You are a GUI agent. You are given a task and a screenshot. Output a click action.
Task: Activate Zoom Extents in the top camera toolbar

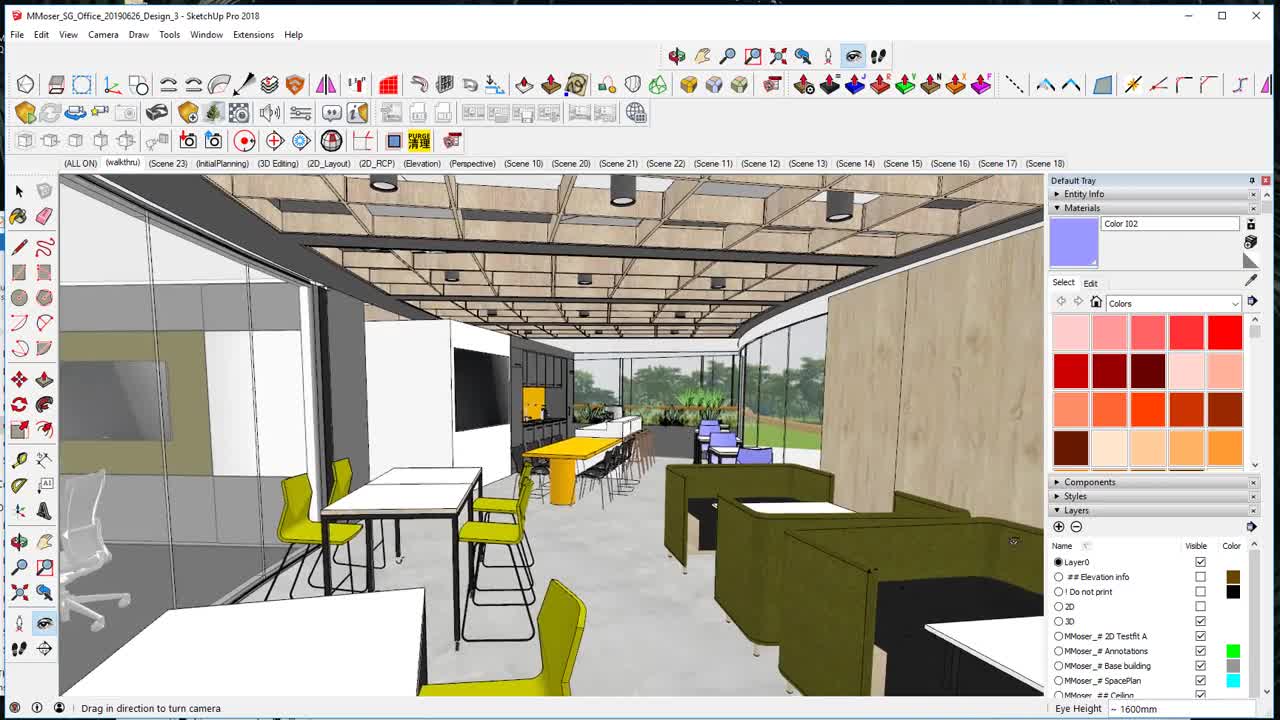click(777, 56)
